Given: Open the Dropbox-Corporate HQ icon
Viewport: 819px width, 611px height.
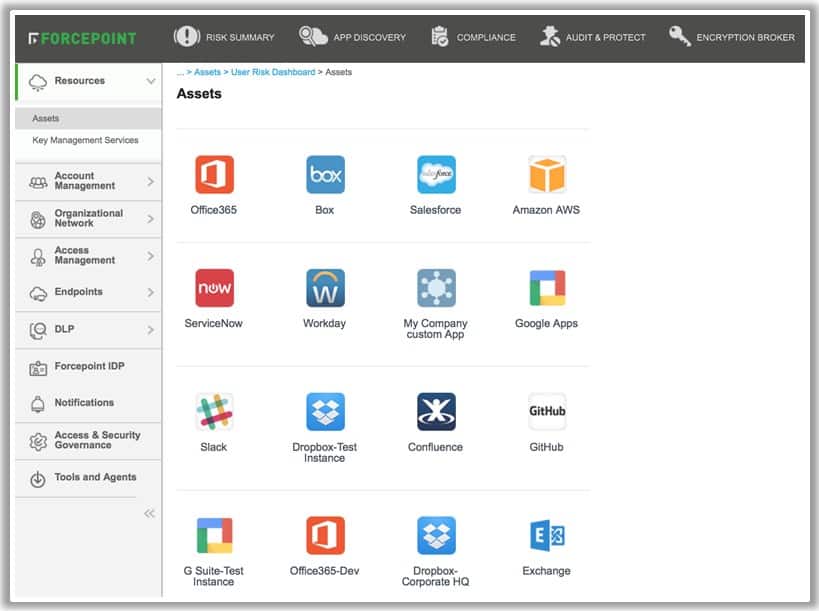Looking at the screenshot, I should click(x=436, y=535).
